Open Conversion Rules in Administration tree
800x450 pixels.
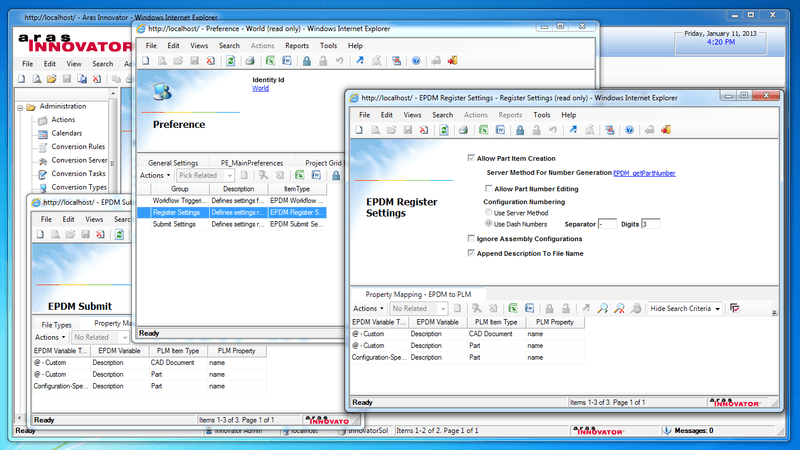point(78,146)
